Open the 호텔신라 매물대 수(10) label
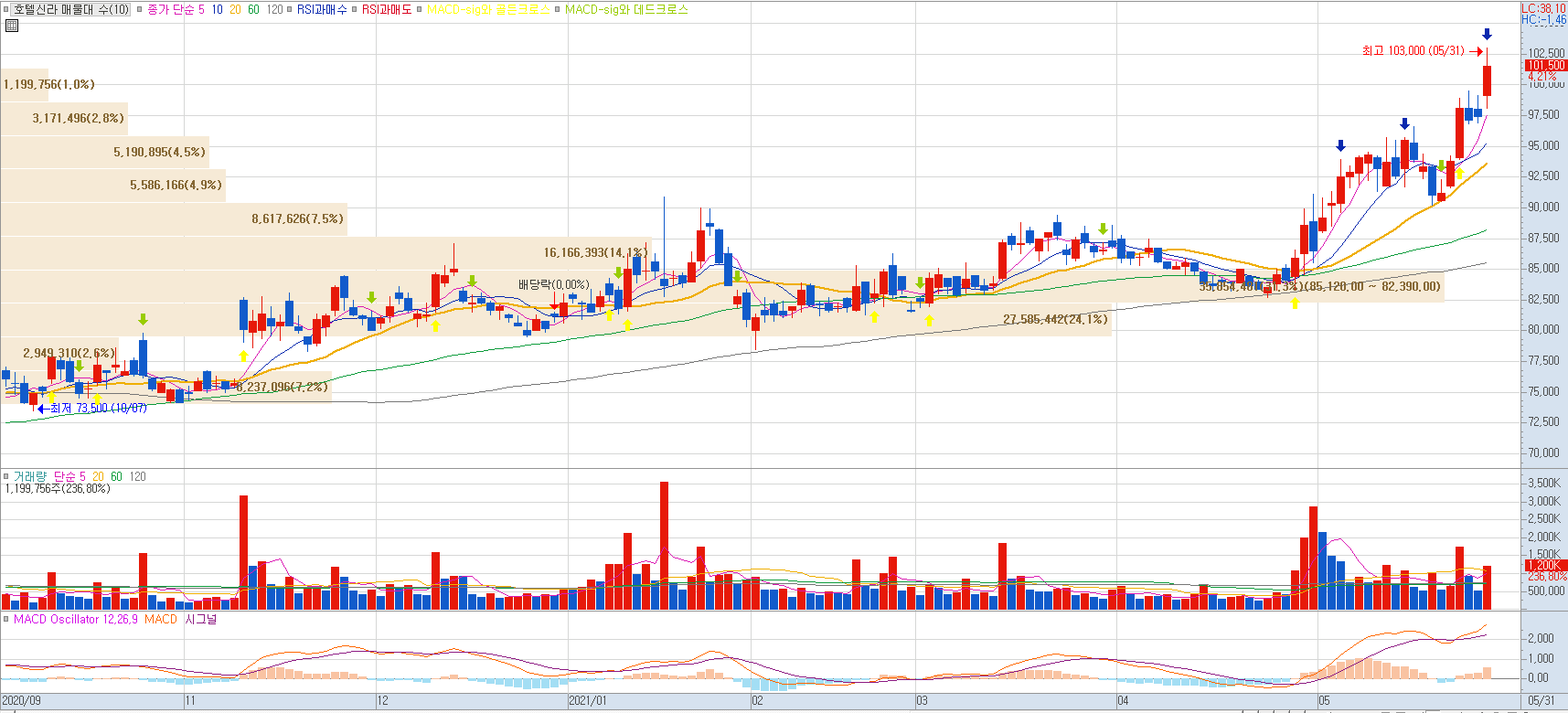 (71, 10)
